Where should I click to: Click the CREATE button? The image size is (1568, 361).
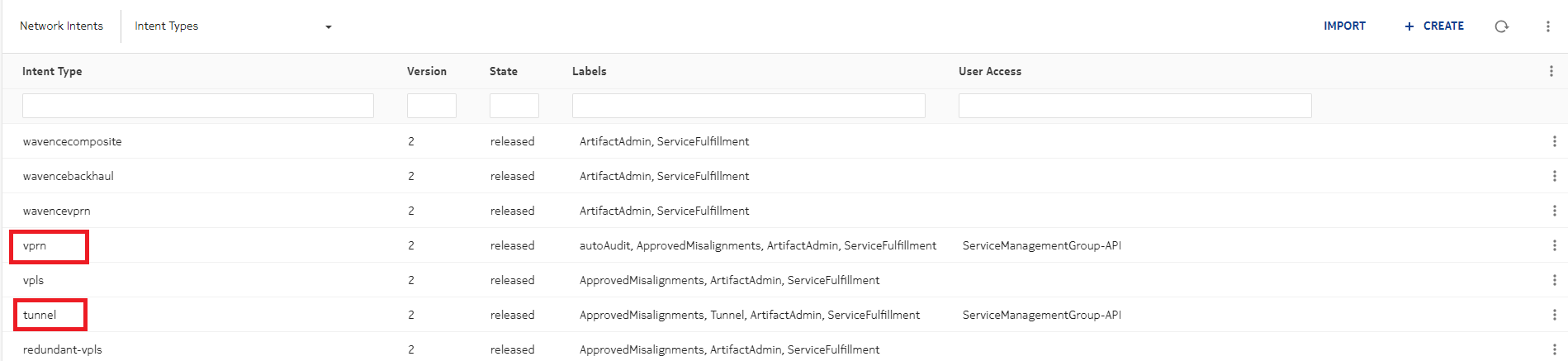pos(1434,26)
